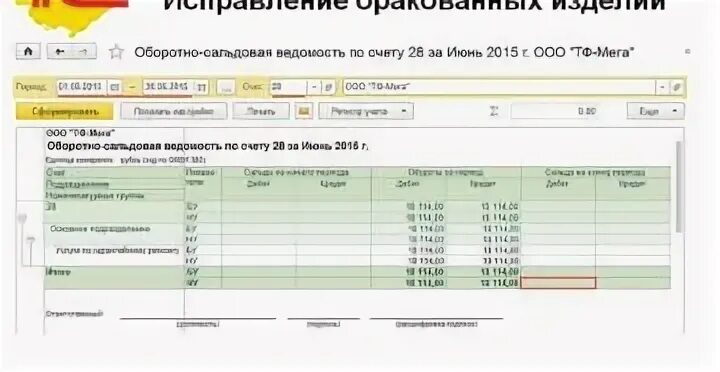Click ООО ТФ-Мега text at top of sheet
The height and width of the screenshot is (372, 720).
tap(80, 133)
